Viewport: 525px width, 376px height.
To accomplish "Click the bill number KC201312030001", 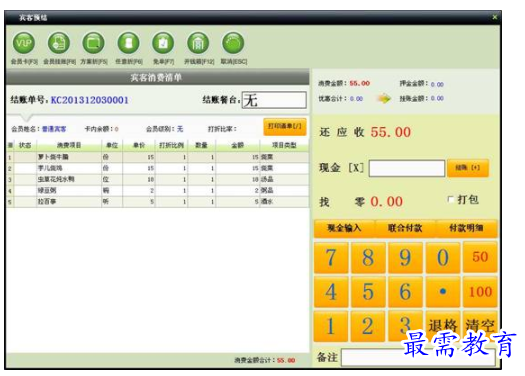I will tap(90, 100).
